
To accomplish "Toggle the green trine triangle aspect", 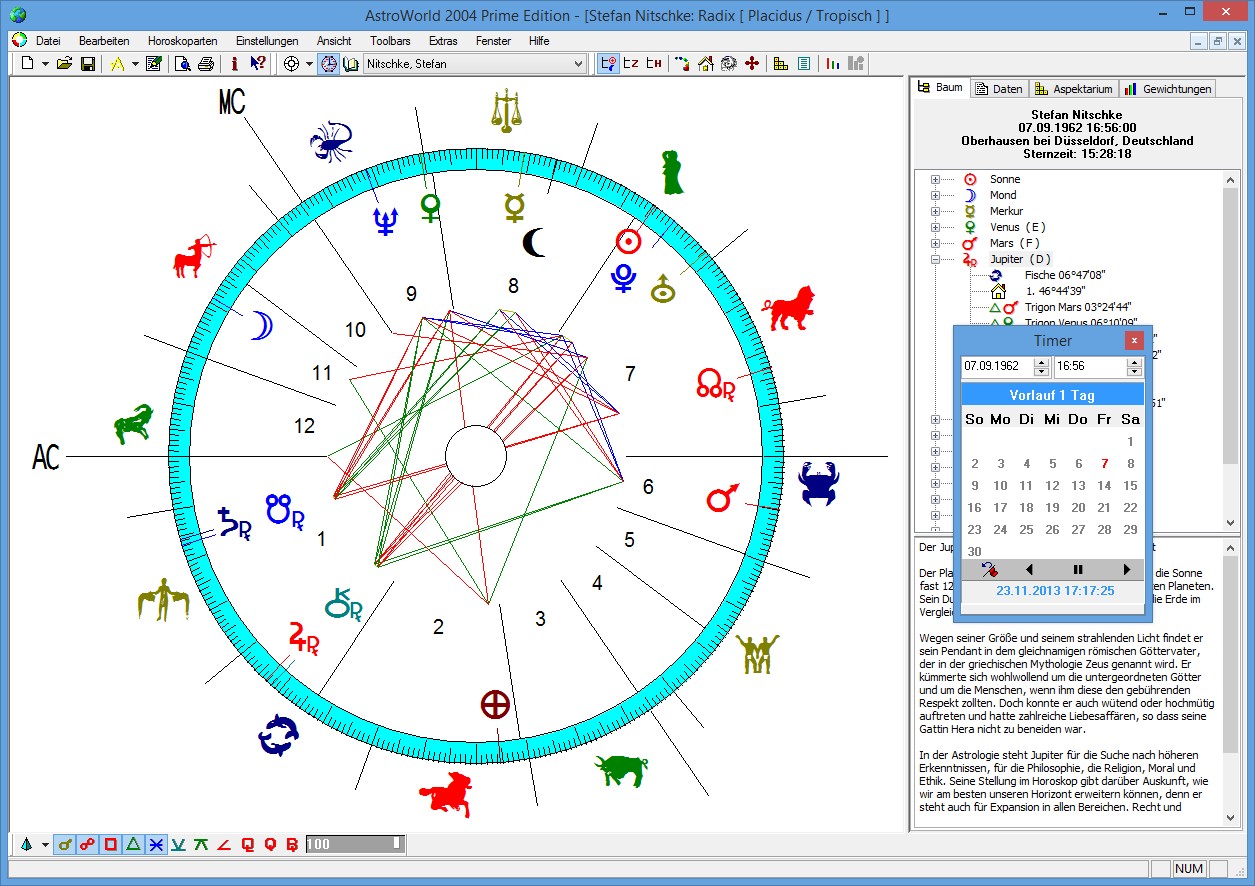I will point(132,845).
